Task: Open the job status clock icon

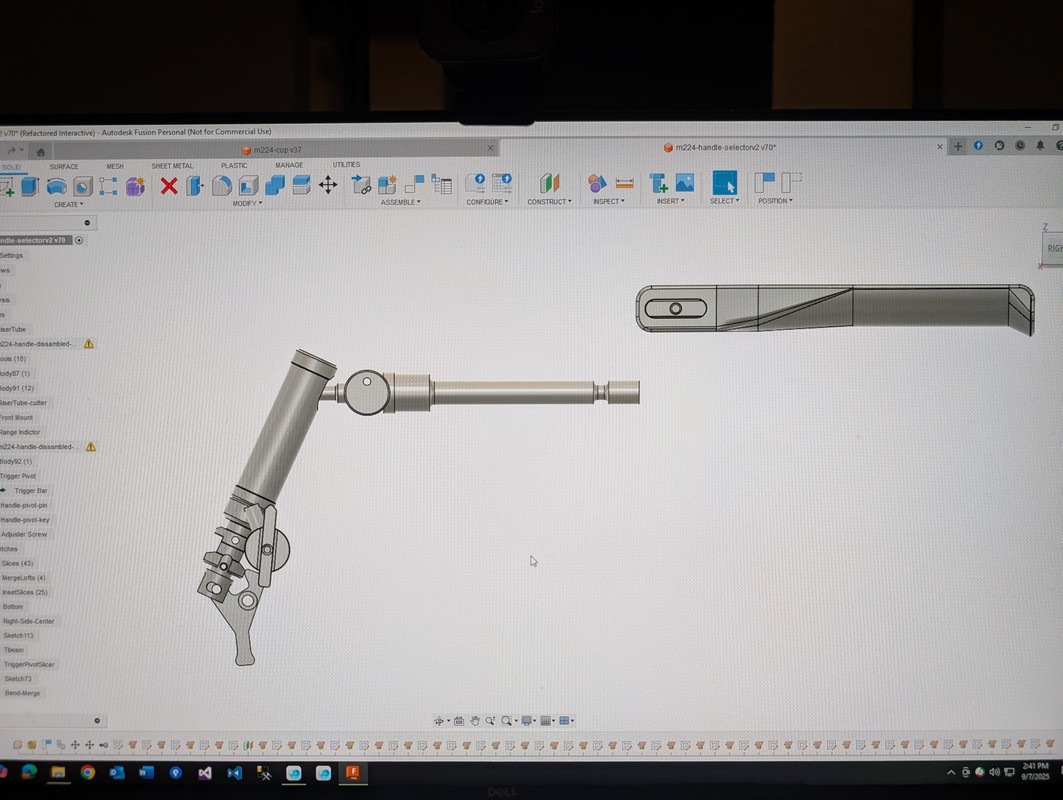Action: (1020, 145)
